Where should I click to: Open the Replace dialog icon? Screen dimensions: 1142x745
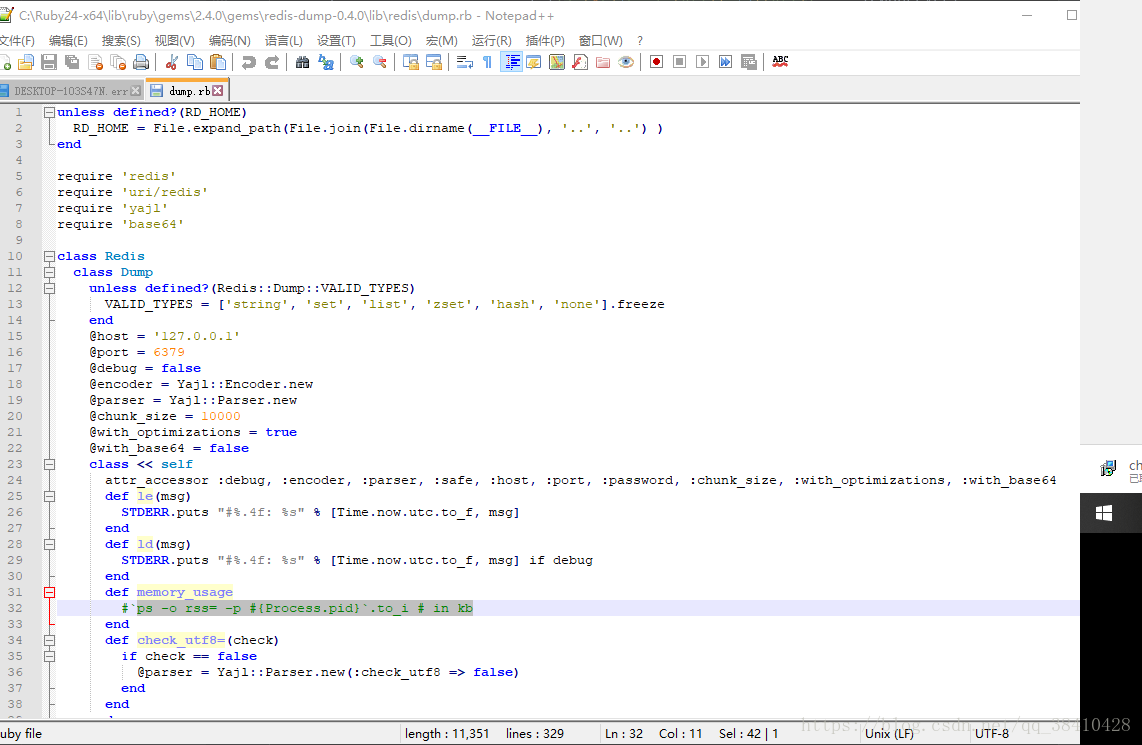coord(326,63)
